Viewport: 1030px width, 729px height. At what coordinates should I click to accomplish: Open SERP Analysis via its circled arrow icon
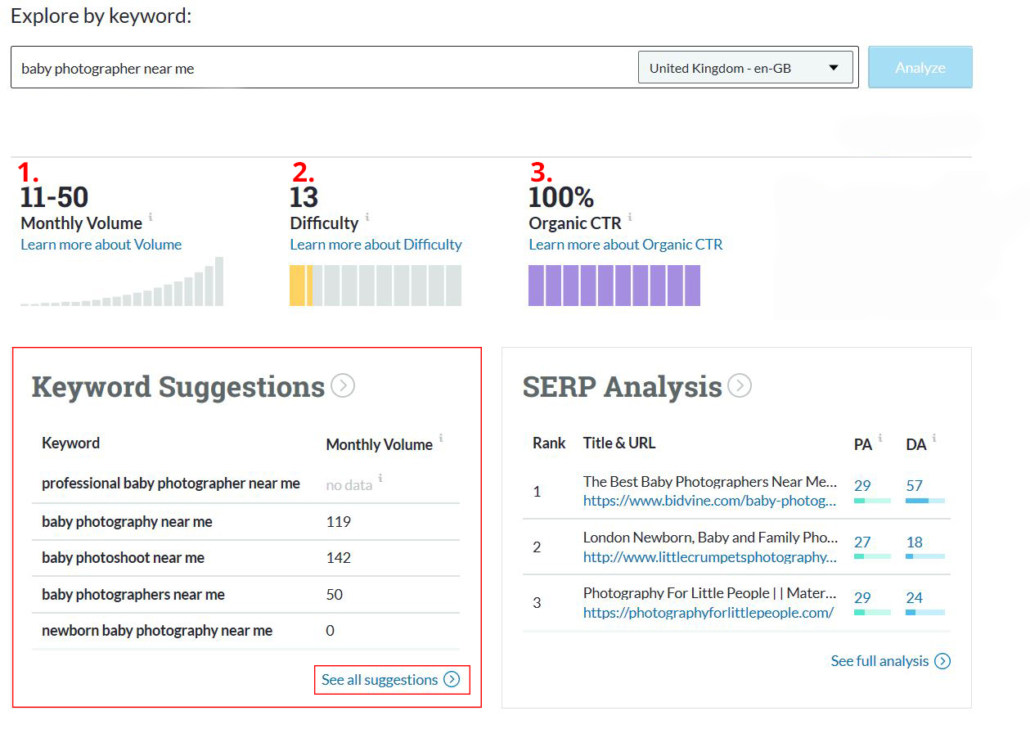(x=740, y=386)
